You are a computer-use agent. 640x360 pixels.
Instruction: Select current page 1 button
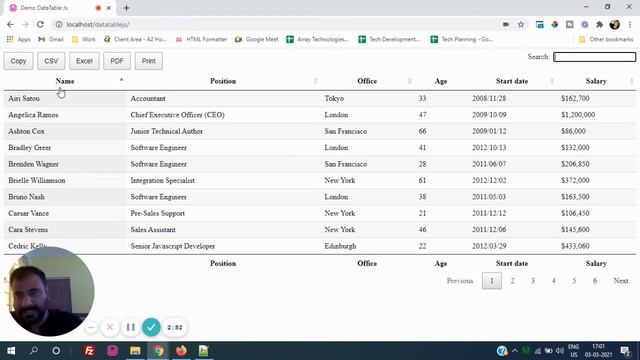[492, 281]
